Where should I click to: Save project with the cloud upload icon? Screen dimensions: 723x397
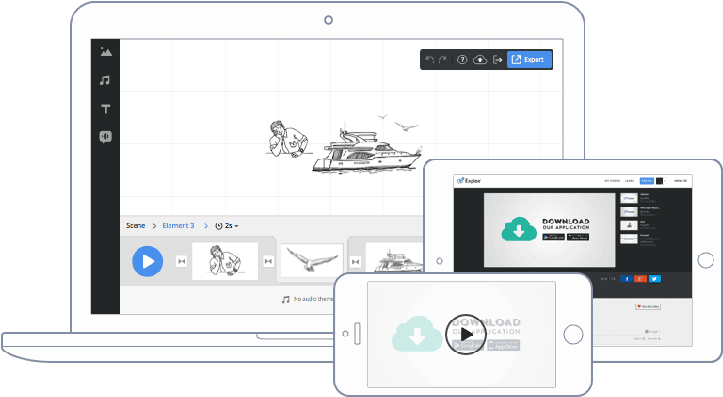480,59
